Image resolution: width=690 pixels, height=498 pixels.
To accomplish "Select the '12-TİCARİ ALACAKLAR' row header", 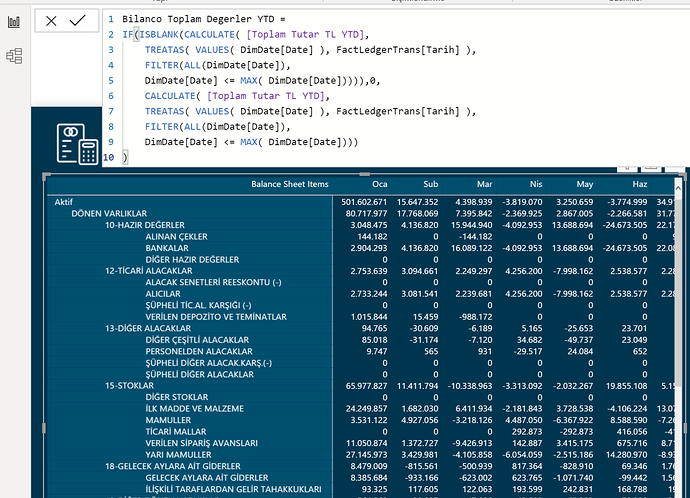I will (x=149, y=271).
